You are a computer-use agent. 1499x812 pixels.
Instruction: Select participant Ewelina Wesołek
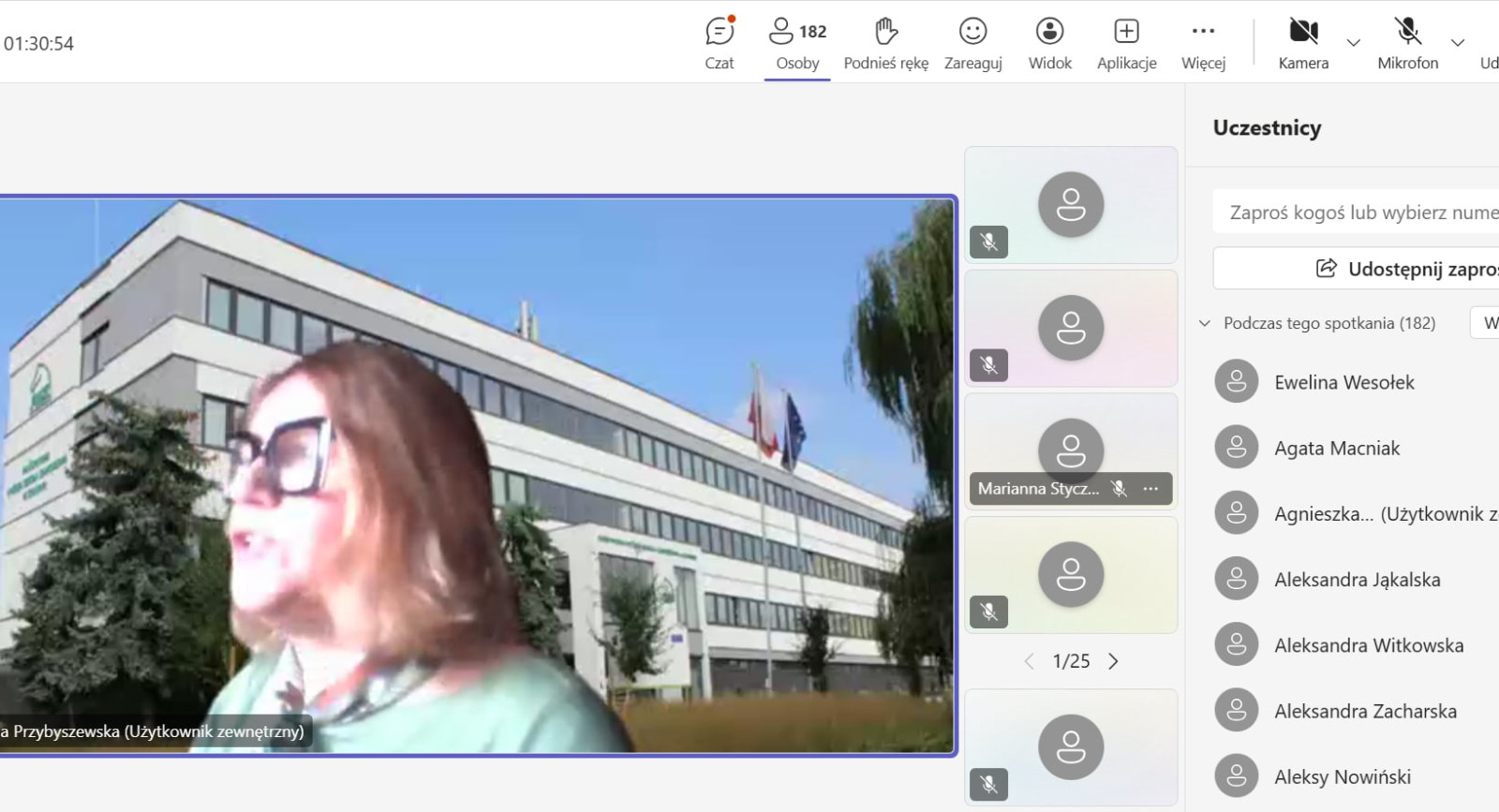pyautogui.click(x=1343, y=382)
